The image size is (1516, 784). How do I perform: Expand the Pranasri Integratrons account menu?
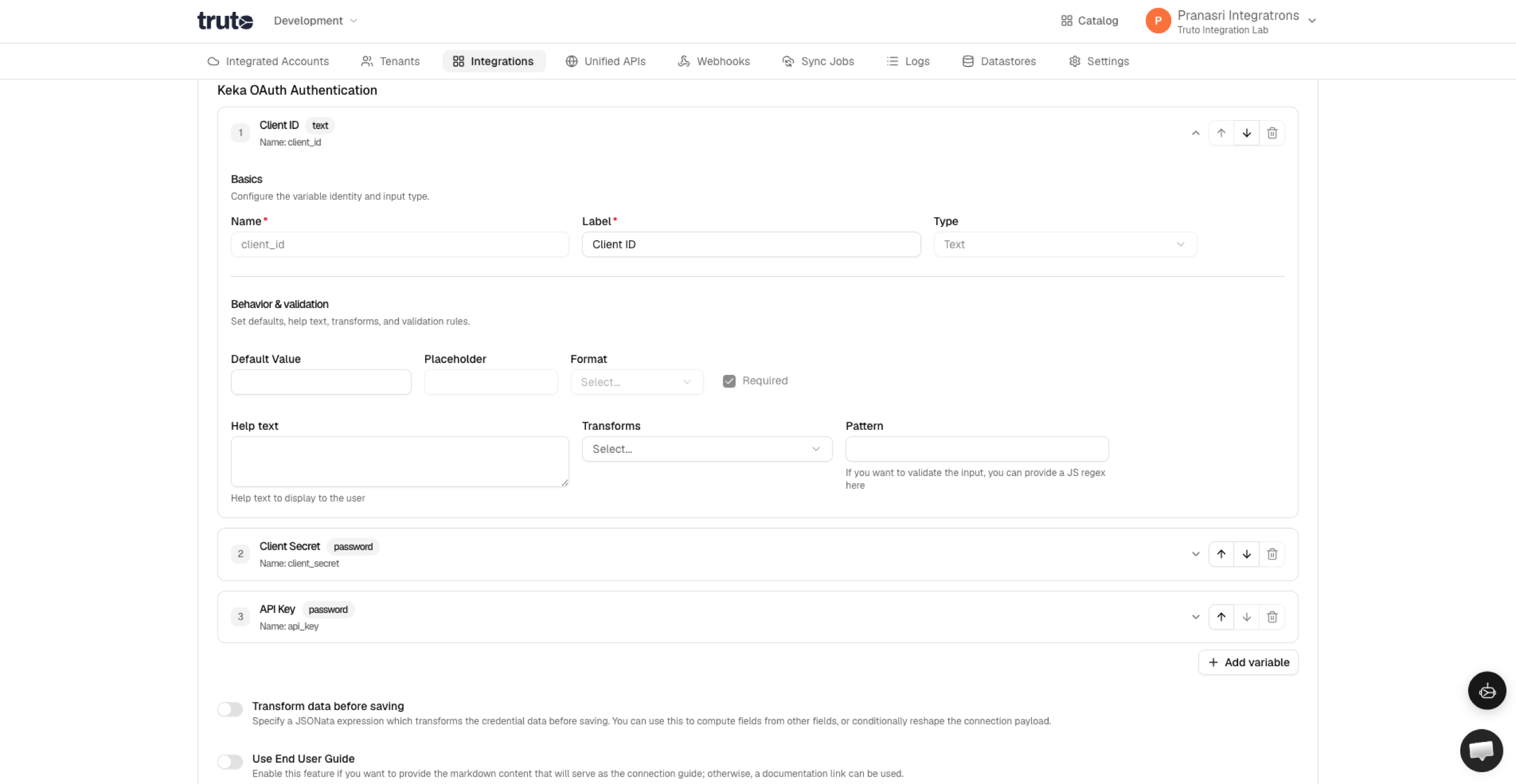(1312, 21)
